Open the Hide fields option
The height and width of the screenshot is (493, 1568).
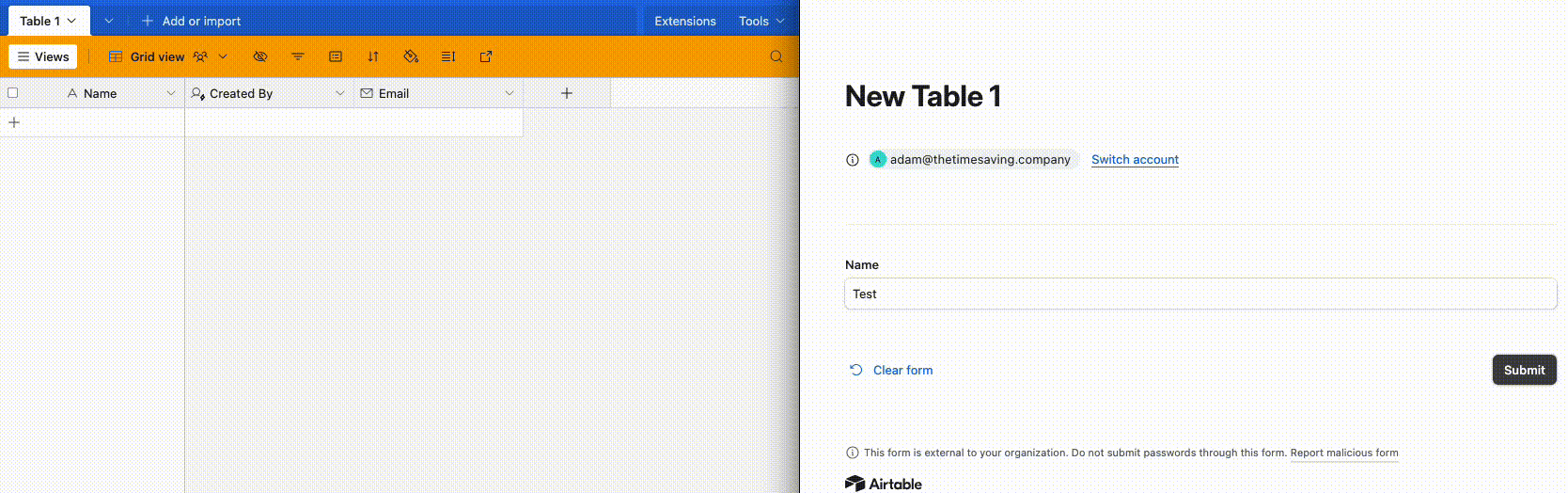[260, 56]
